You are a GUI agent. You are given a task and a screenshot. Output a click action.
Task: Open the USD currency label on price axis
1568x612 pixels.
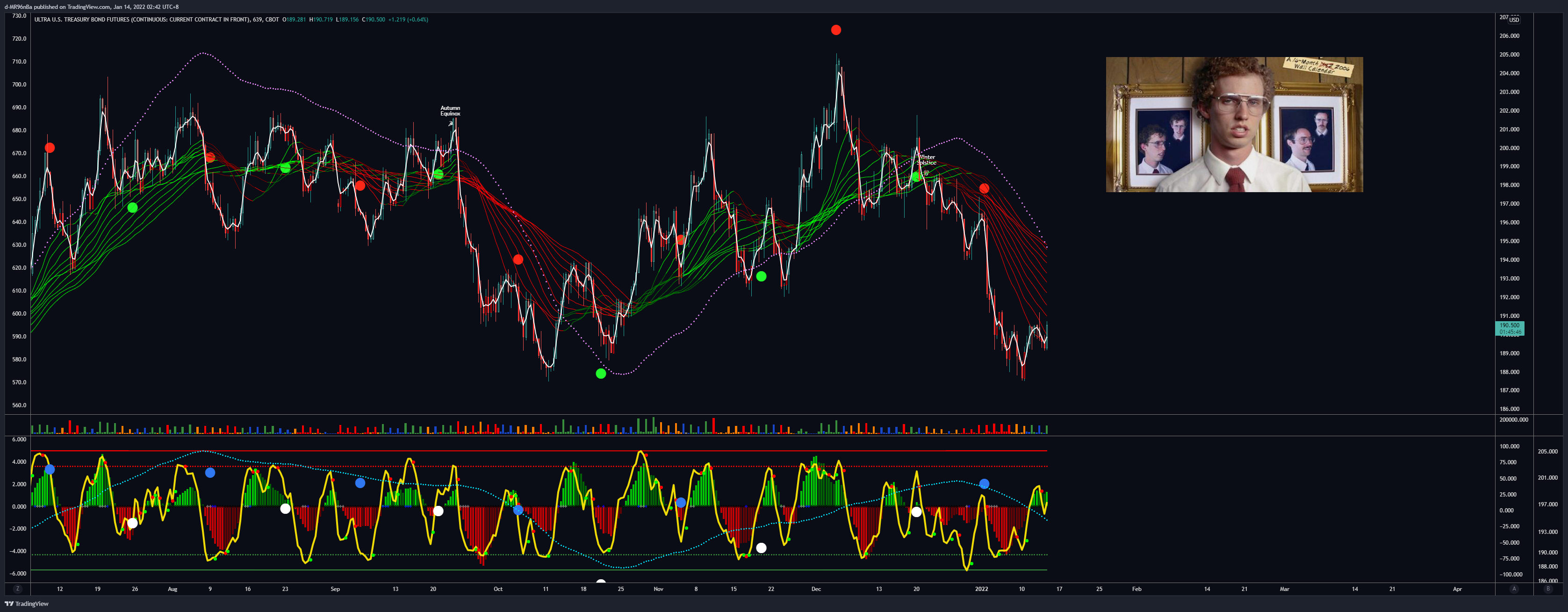pyautogui.click(x=1514, y=20)
